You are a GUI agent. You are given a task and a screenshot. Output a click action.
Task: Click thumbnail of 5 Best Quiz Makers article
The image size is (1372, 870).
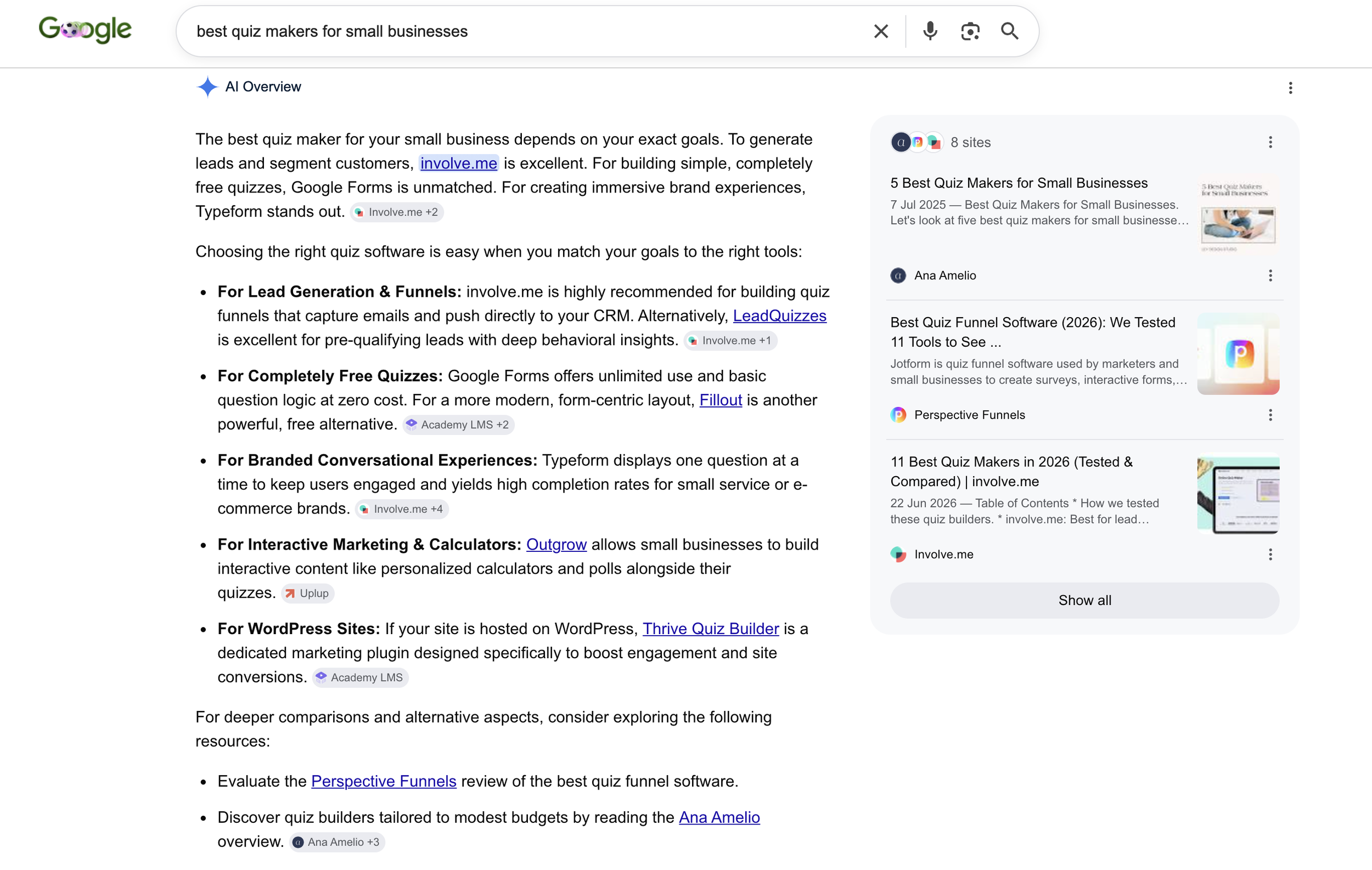click(x=1238, y=214)
